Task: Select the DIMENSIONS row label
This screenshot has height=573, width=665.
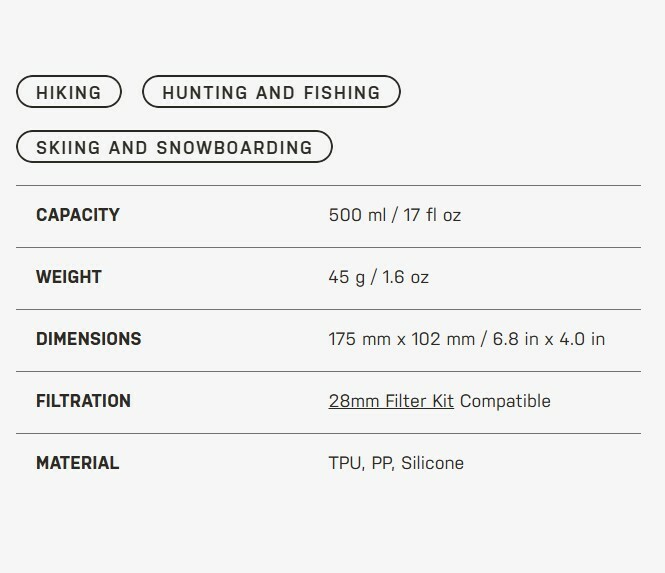Action: (x=88, y=339)
